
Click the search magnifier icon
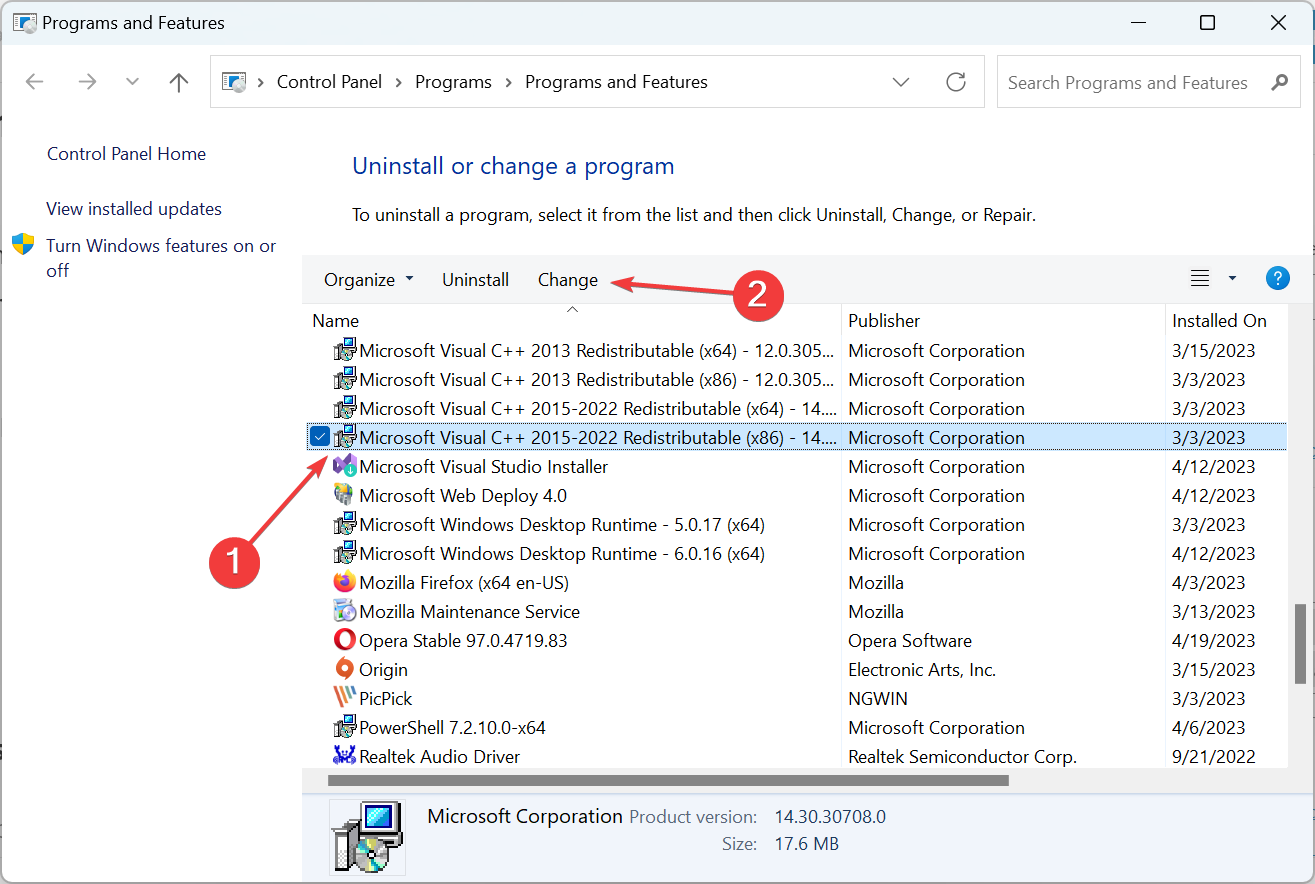coord(1279,83)
